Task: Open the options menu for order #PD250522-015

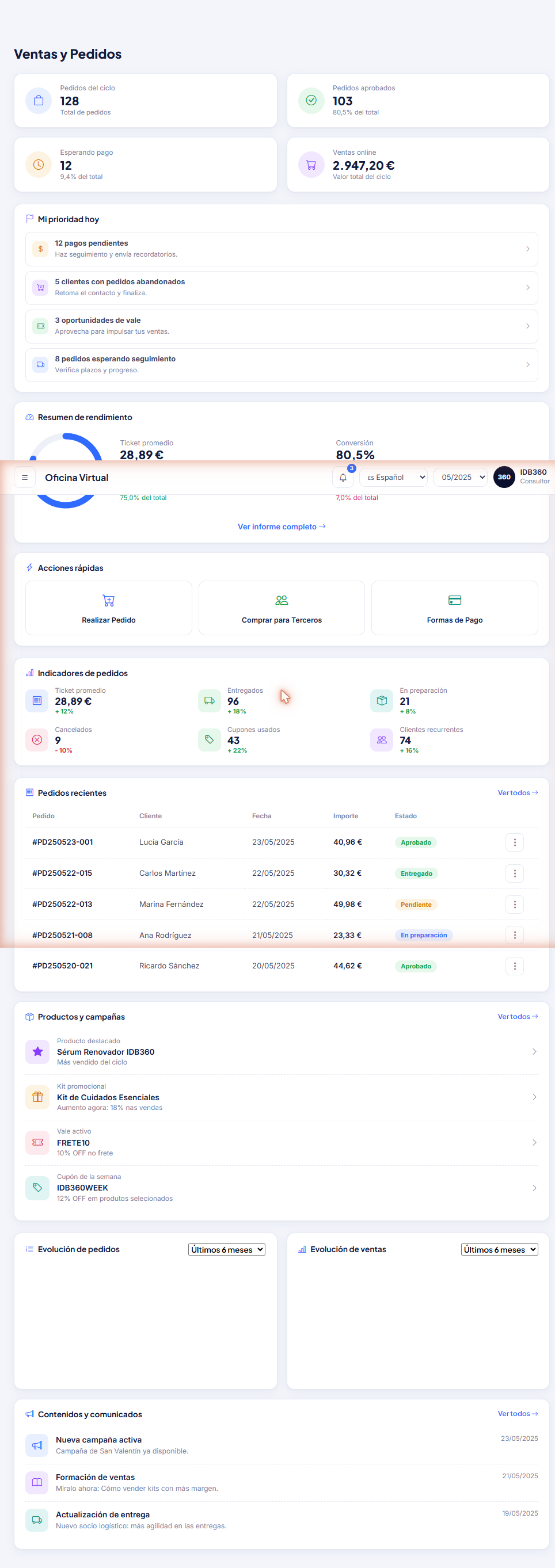Action: [x=515, y=873]
